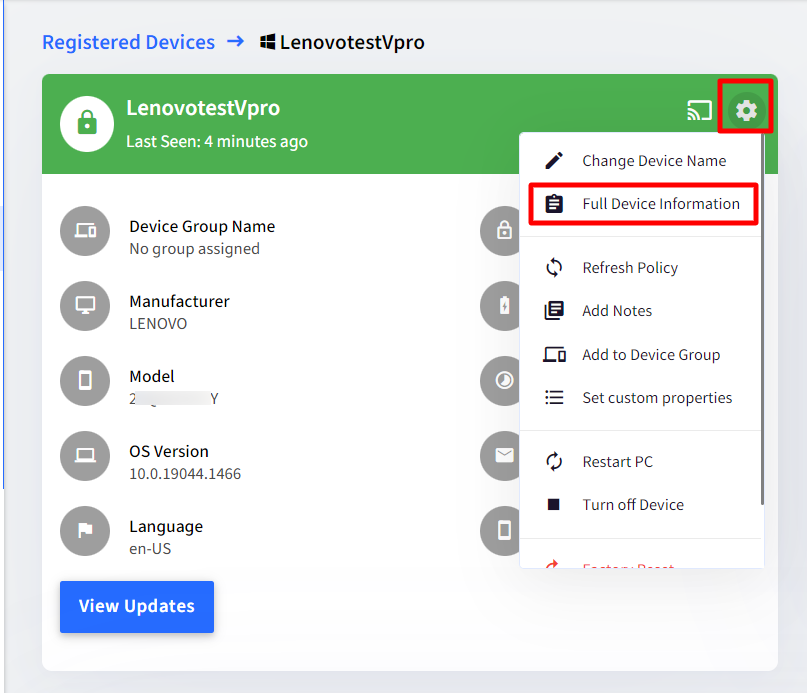
Task: Open the settings gear menu
Action: coord(746,110)
